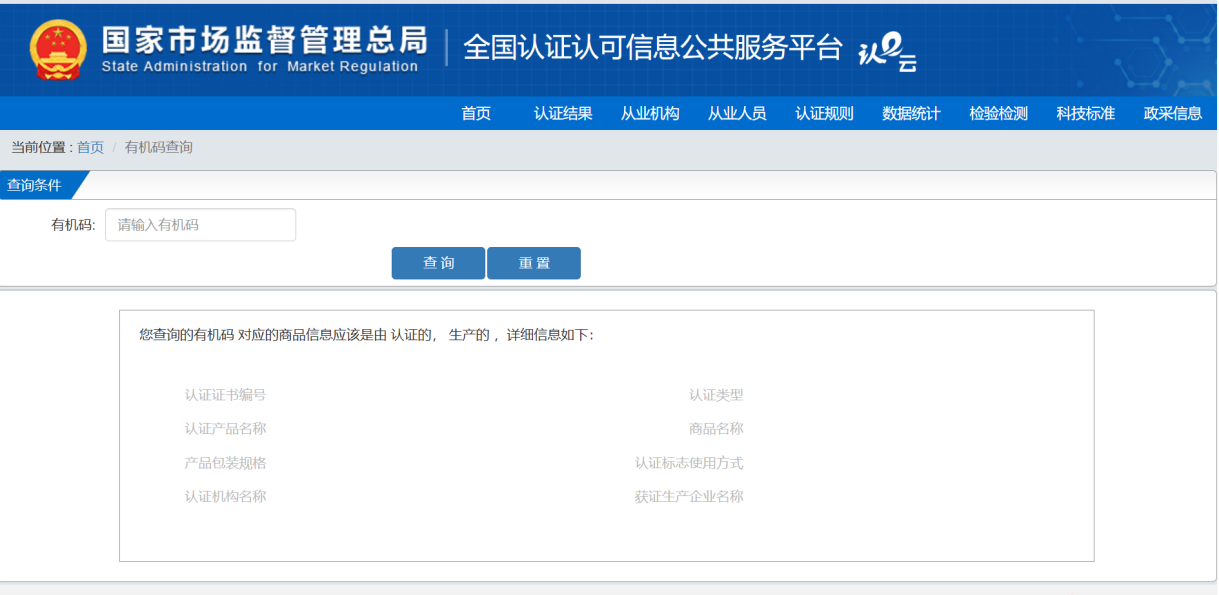Select the 从业人员 navigation item
This screenshot has height=595, width=1219.
click(737, 114)
